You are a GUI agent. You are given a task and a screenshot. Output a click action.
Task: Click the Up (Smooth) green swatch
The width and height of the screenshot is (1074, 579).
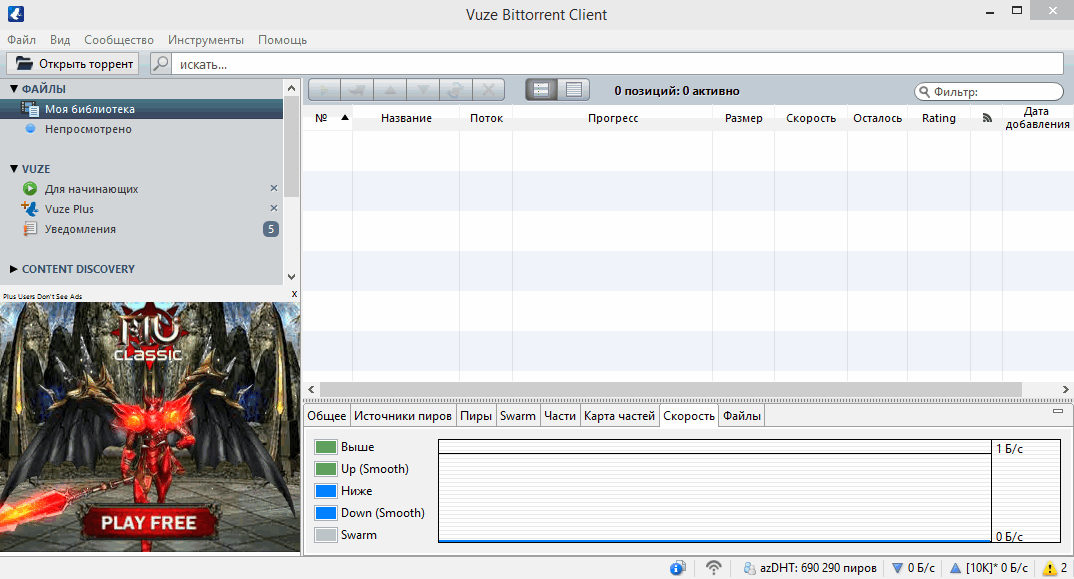point(325,469)
